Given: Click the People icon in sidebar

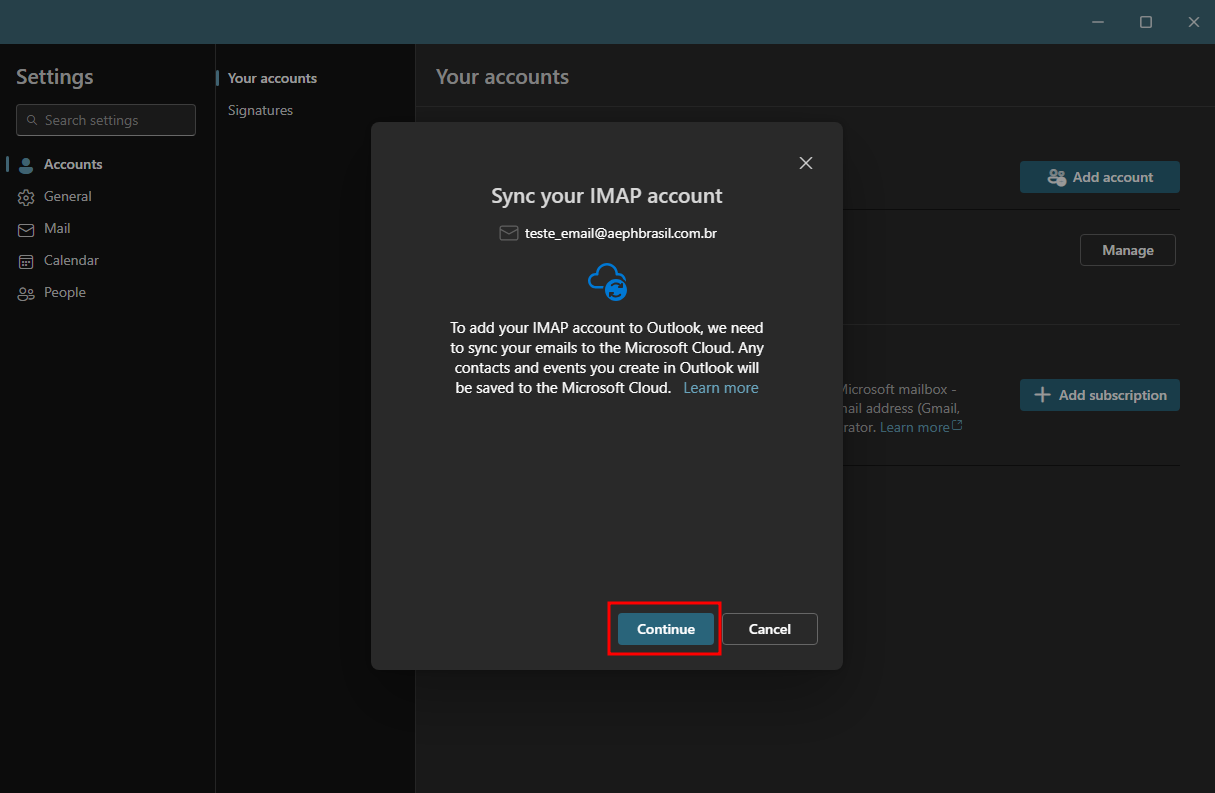Looking at the screenshot, I should click(x=26, y=293).
